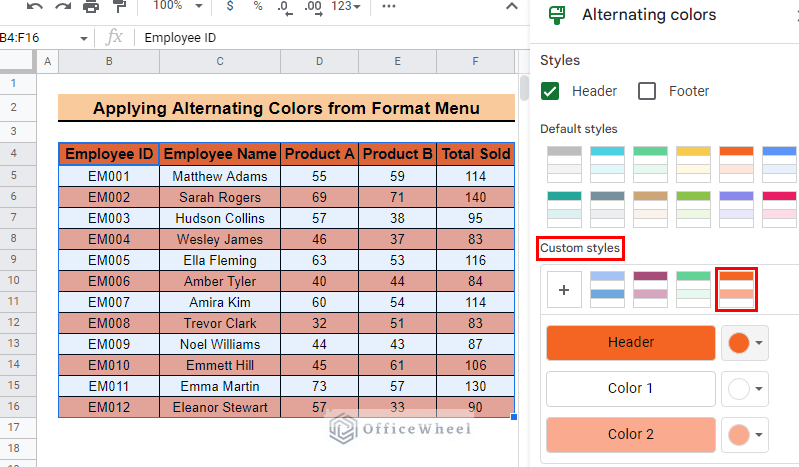Choose the yellow default style
Image resolution: width=799 pixels, height=467 pixels.
[x=693, y=164]
